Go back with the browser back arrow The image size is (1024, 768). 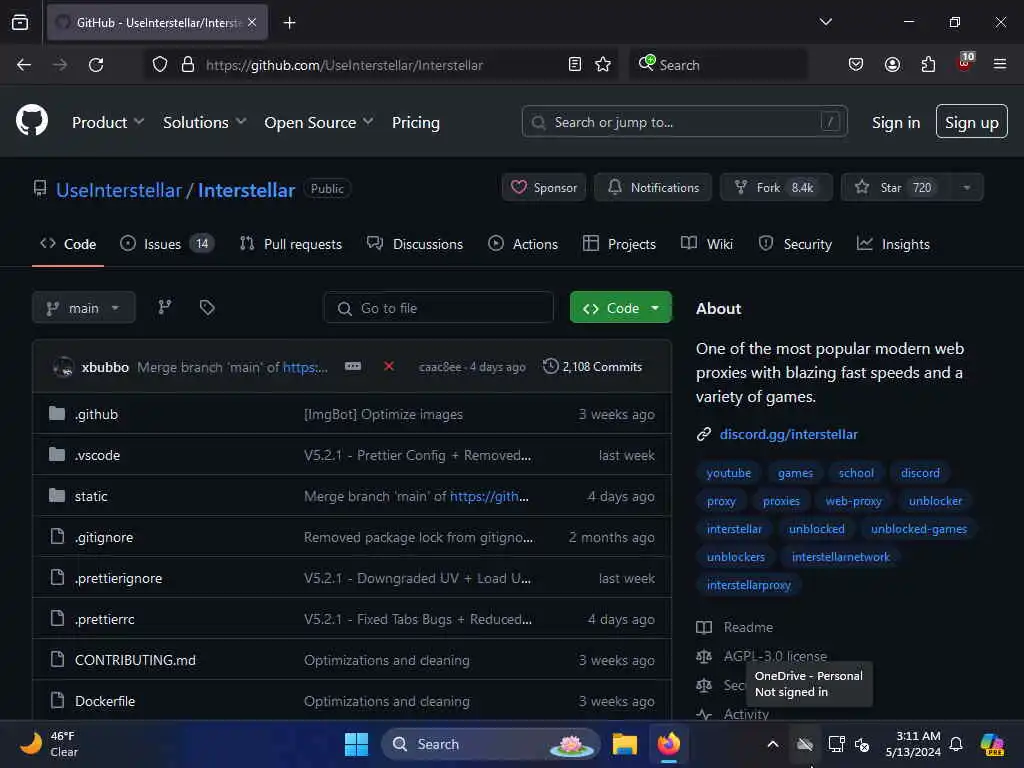pyautogui.click(x=24, y=65)
